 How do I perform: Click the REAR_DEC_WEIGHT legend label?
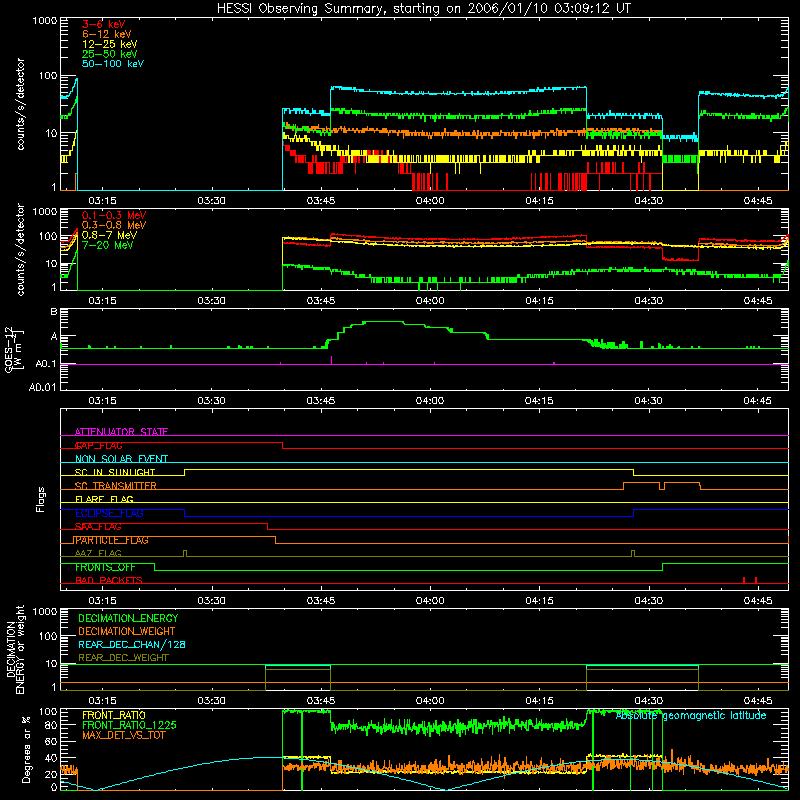[x=123, y=658]
